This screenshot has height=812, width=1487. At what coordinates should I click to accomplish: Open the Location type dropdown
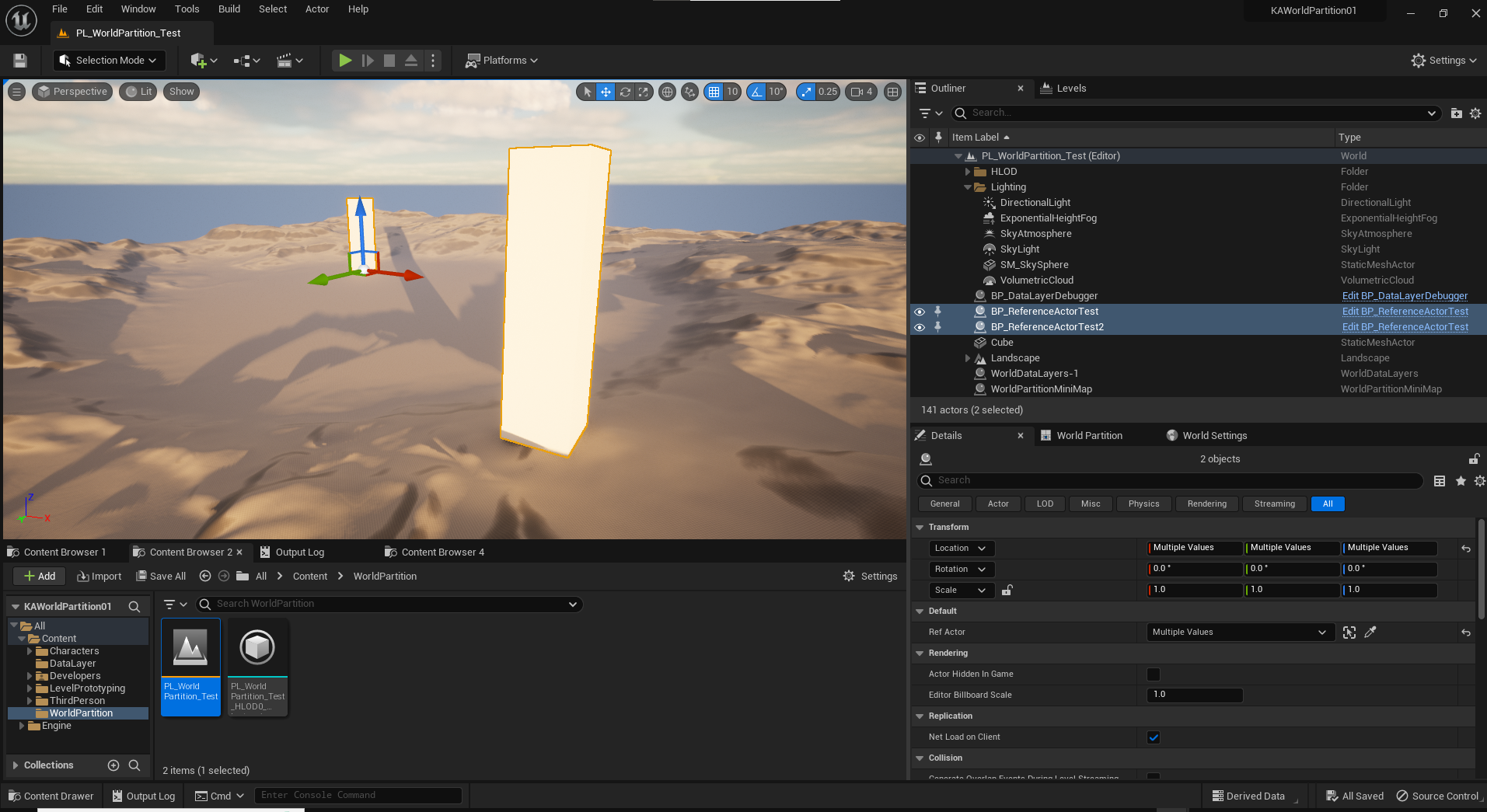(x=961, y=549)
